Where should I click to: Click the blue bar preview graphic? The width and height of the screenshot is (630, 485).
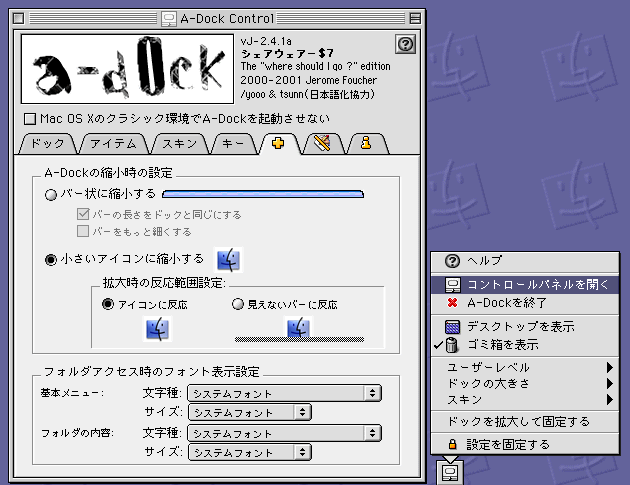tap(263, 194)
